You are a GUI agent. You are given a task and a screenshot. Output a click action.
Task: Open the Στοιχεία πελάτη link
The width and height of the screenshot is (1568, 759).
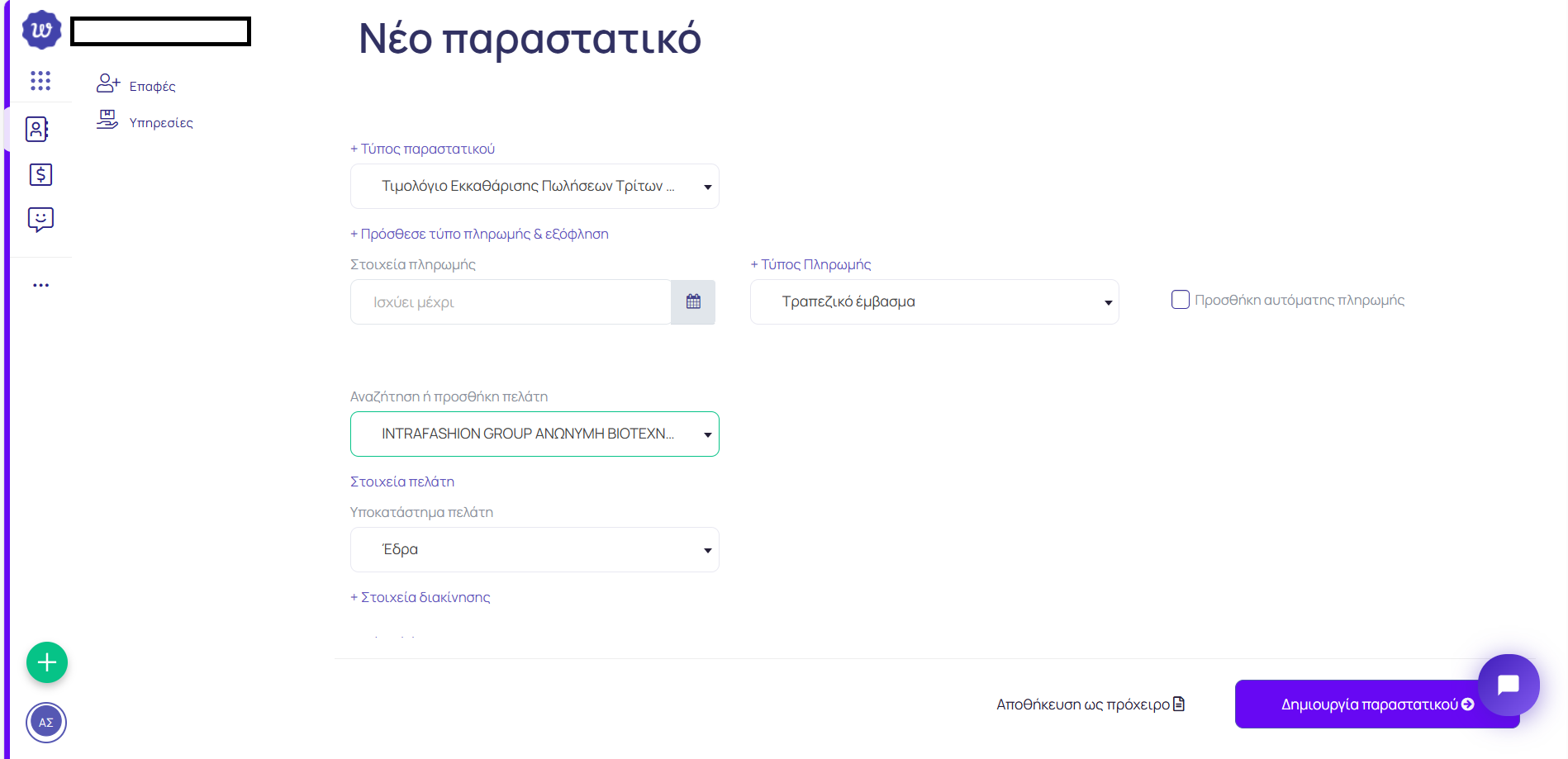tap(402, 481)
